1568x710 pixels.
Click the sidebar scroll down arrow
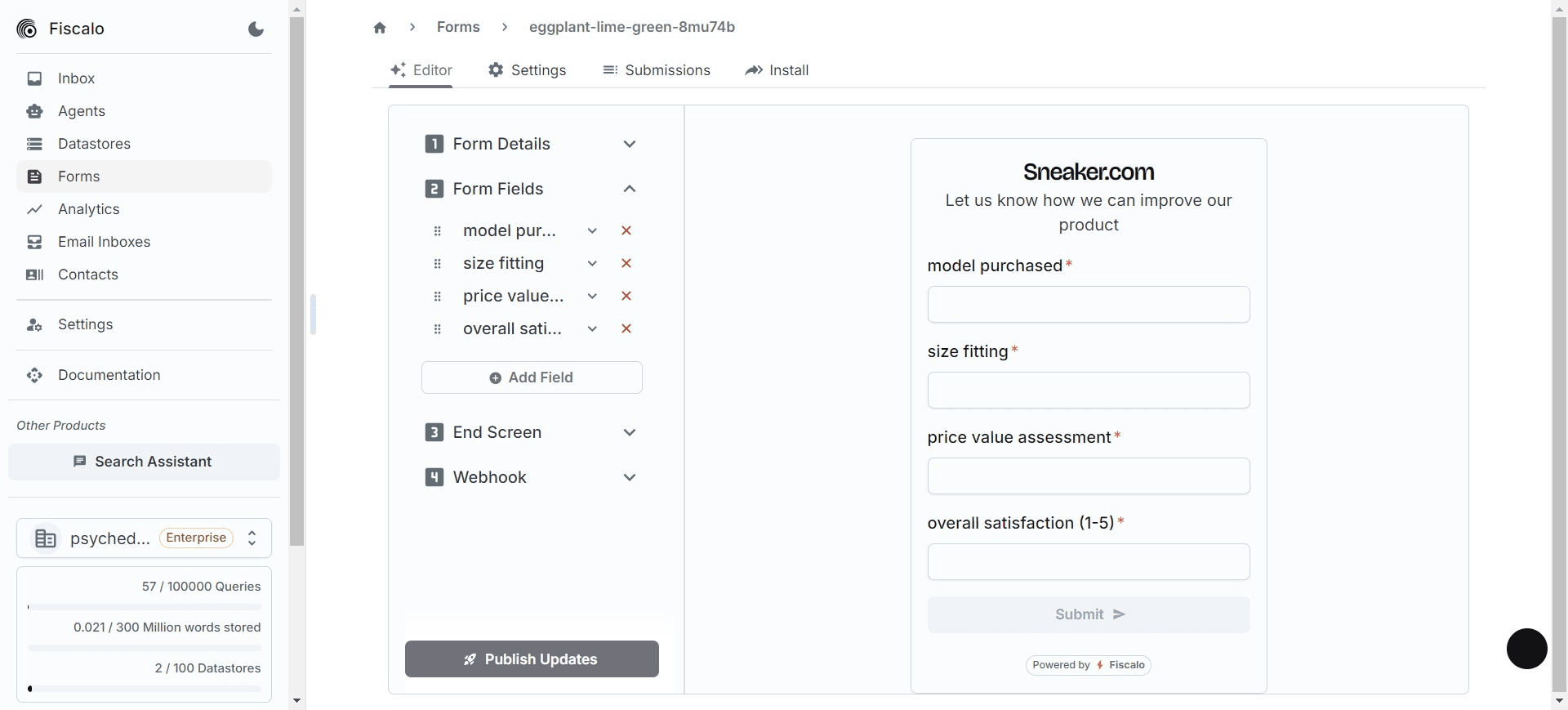(296, 701)
